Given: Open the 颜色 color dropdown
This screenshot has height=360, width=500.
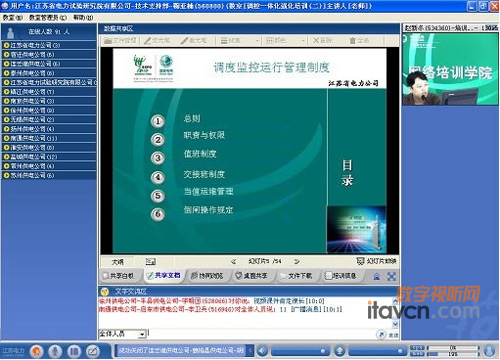Looking at the screenshot, I should 303,41.
